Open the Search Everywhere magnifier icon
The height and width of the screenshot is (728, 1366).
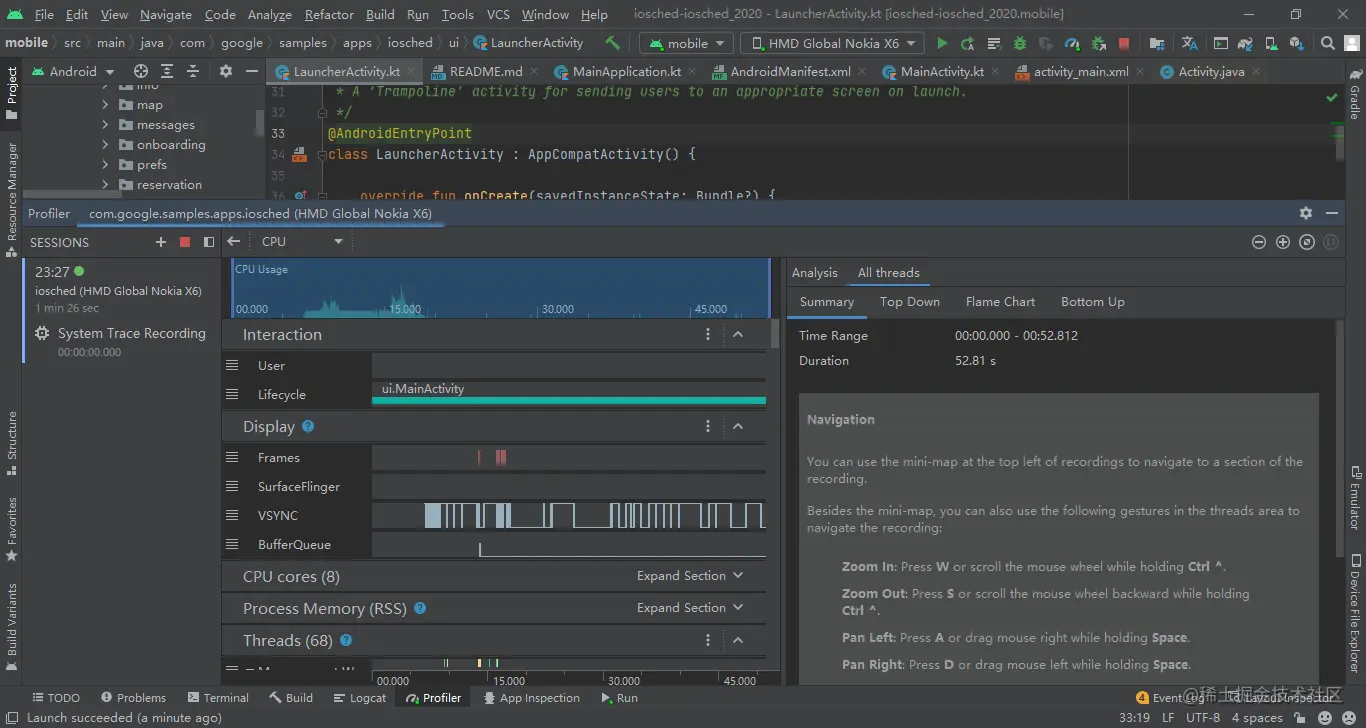pos(1327,43)
